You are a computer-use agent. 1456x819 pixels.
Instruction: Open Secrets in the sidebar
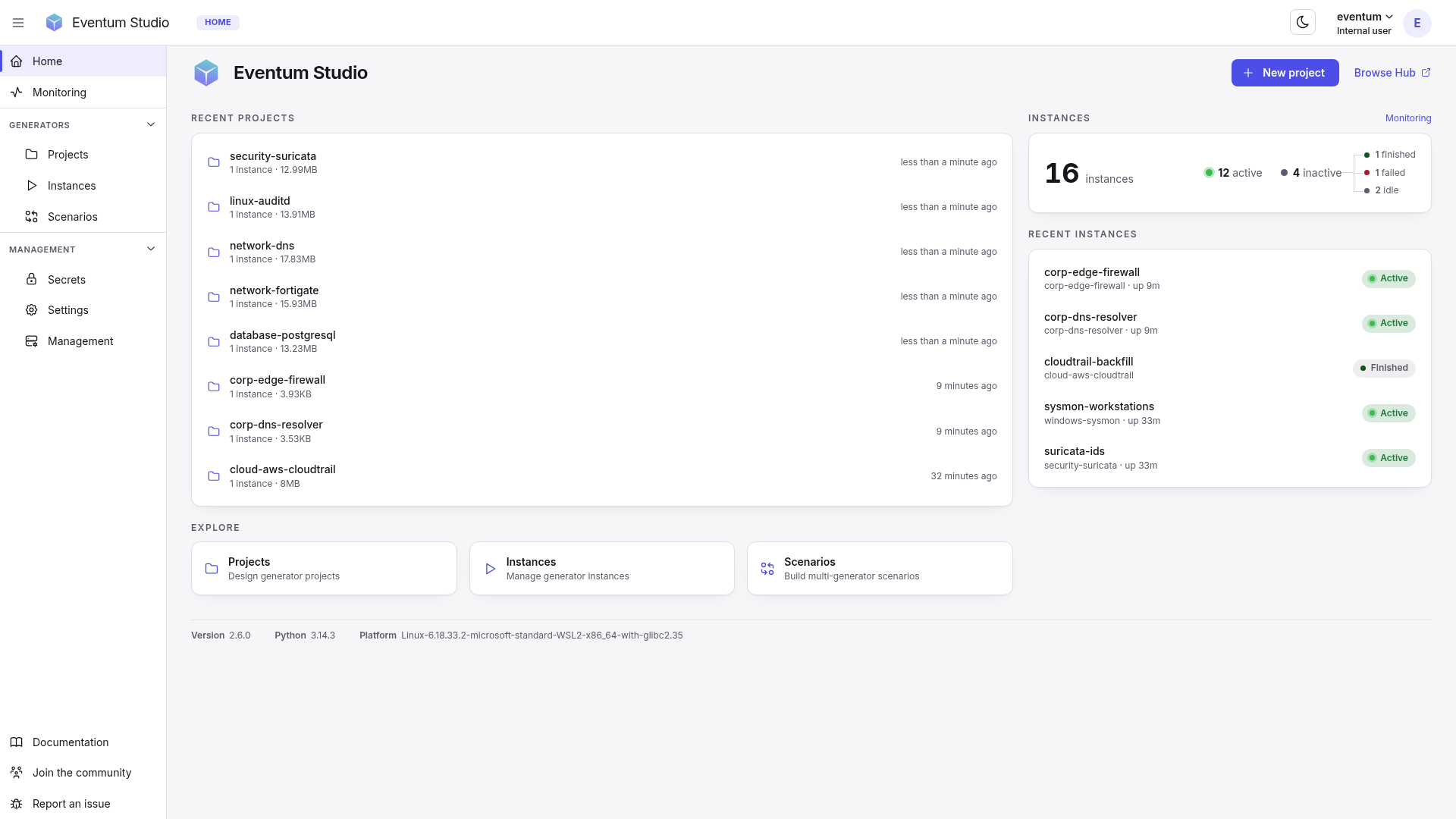click(83, 280)
